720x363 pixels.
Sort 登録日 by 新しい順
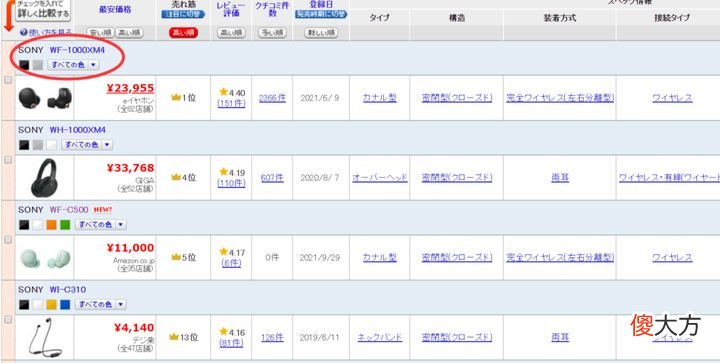[x=321, y=33]
